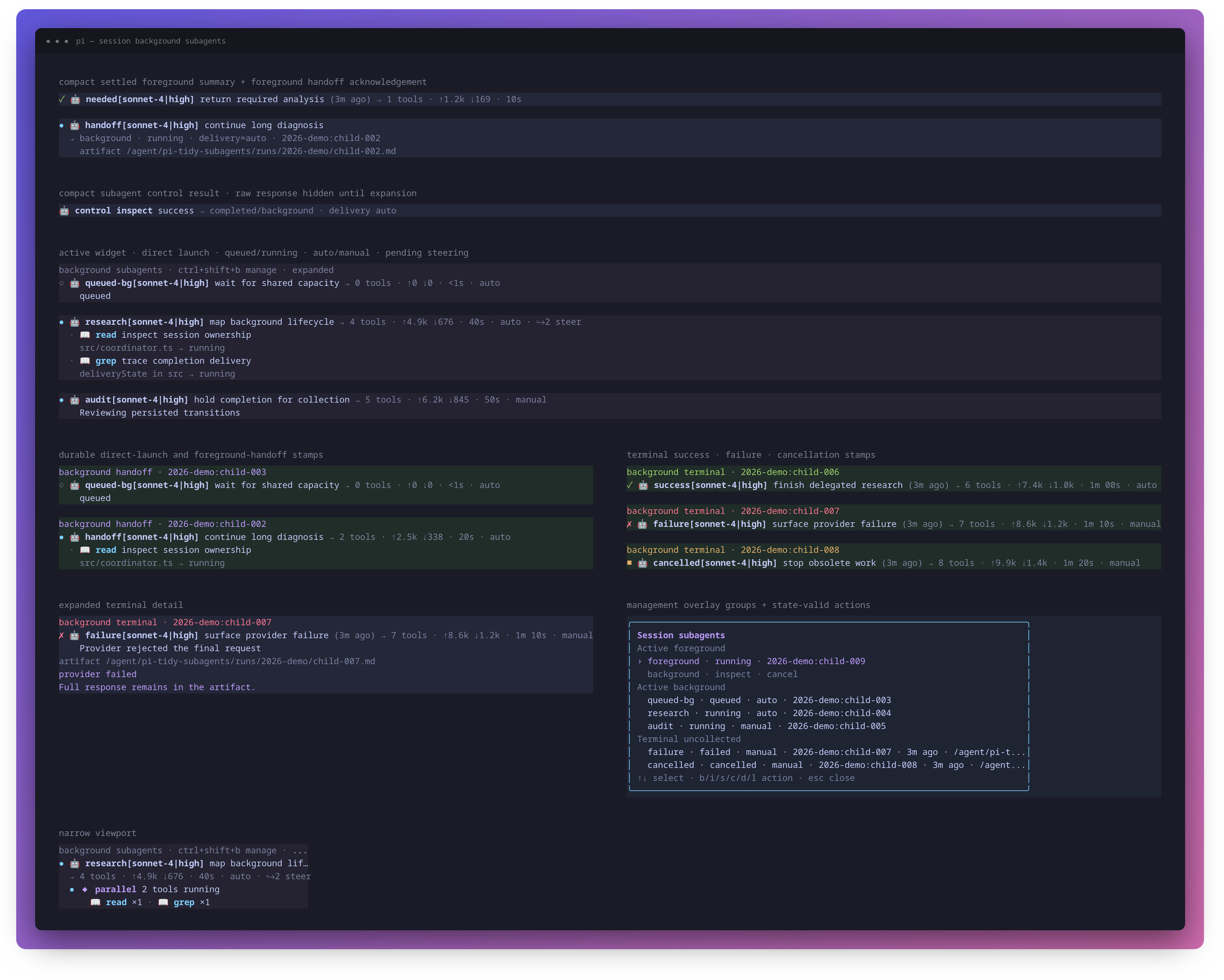
Task: Select failure failed manual child-007 overlay row
Action: tap(836, 752)
